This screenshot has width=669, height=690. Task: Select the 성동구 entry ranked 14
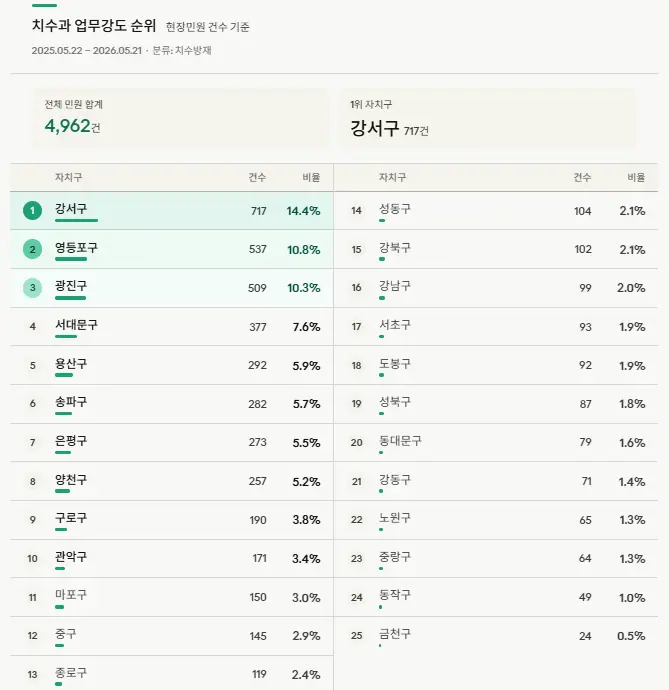pyautogui.click(x=395, y=208)
